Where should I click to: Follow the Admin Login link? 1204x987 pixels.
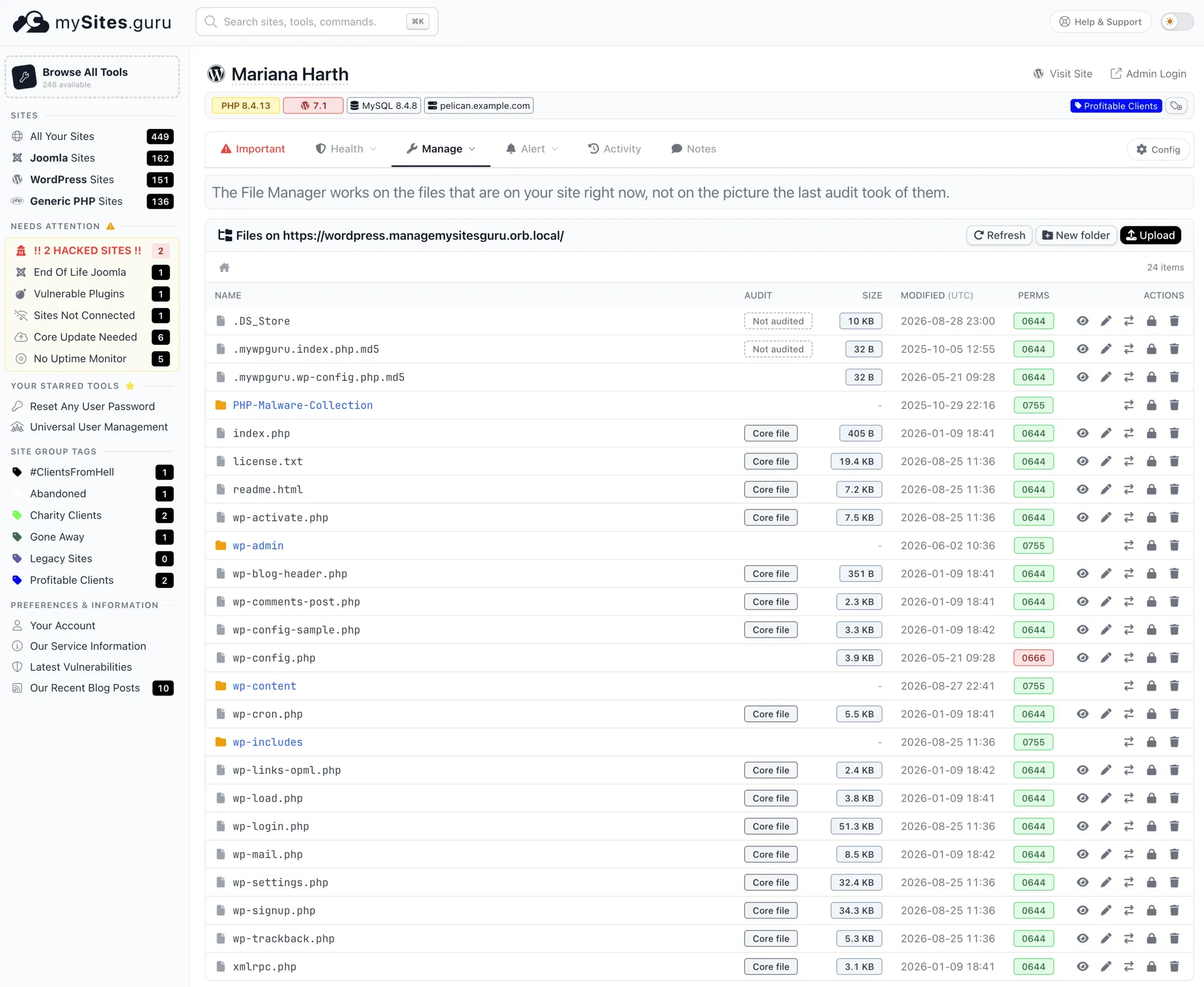tap(1148, 74)
